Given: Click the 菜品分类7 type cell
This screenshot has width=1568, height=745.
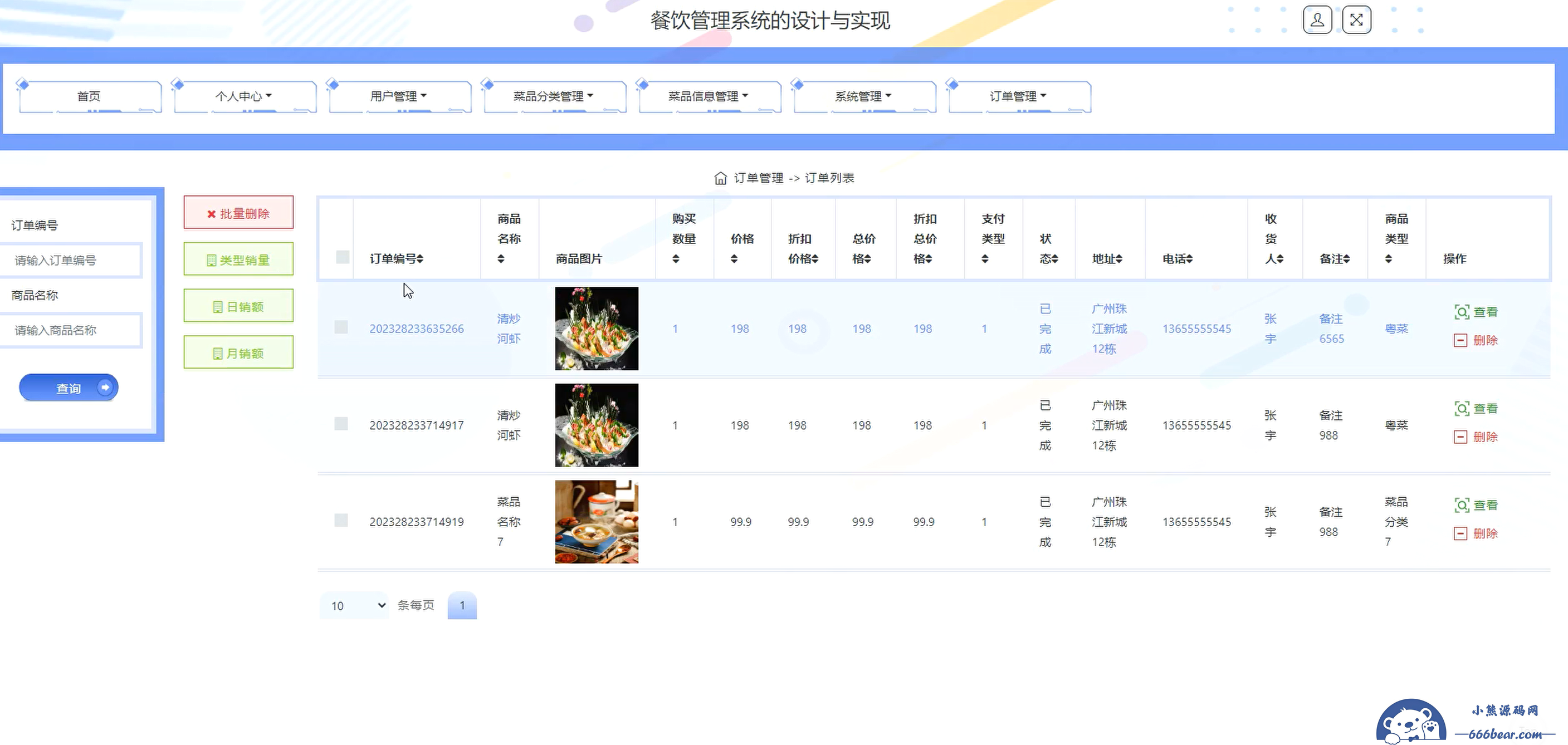Looking at the screenshot, I should [x=1396, y=522].
